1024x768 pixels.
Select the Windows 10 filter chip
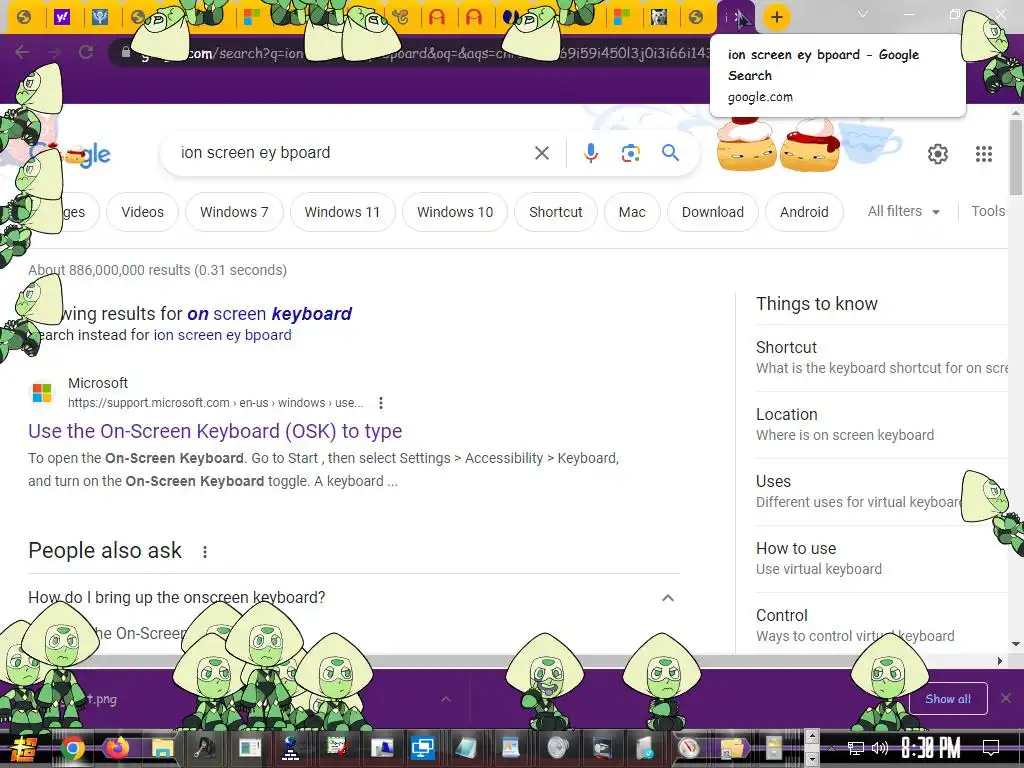(x=455, y=212)
